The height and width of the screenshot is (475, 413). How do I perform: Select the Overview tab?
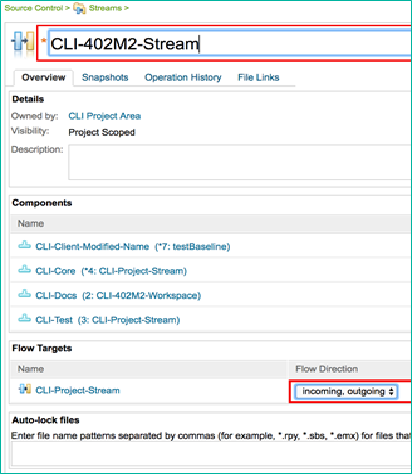point(44,77)
